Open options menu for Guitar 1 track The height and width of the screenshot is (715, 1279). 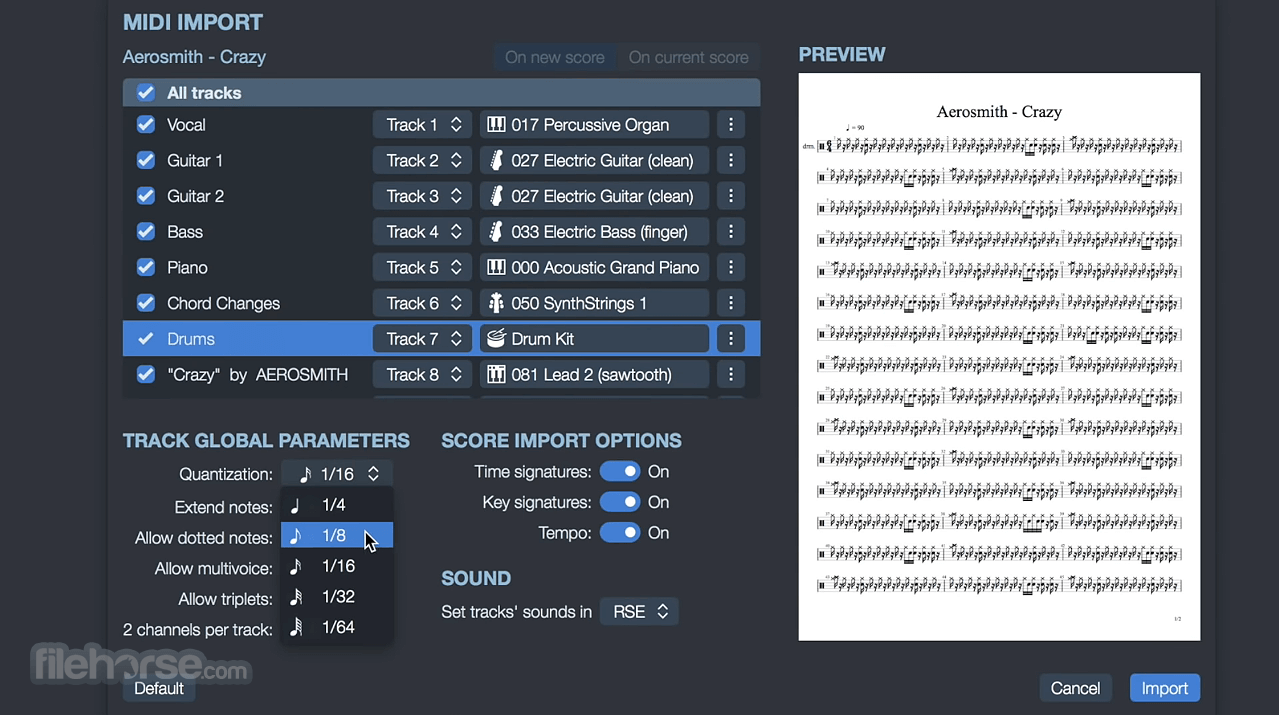coord(731,160)
